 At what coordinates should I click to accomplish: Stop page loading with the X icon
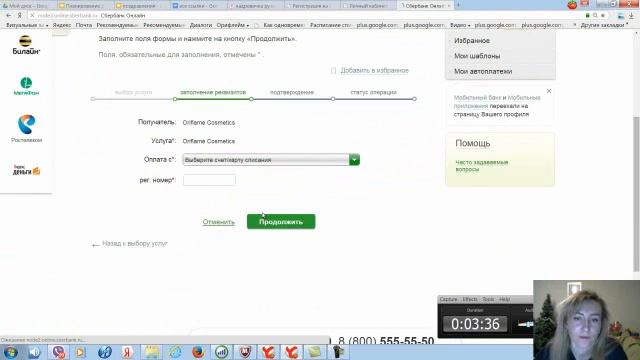[32, 15]
